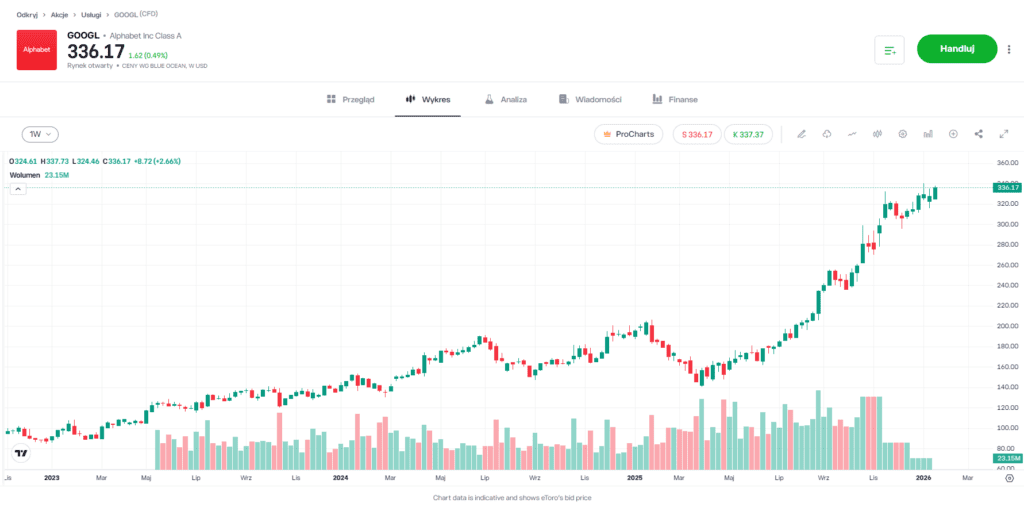Expand chart to fullscreen
1024x507 pixels.
click(1003, 134)
